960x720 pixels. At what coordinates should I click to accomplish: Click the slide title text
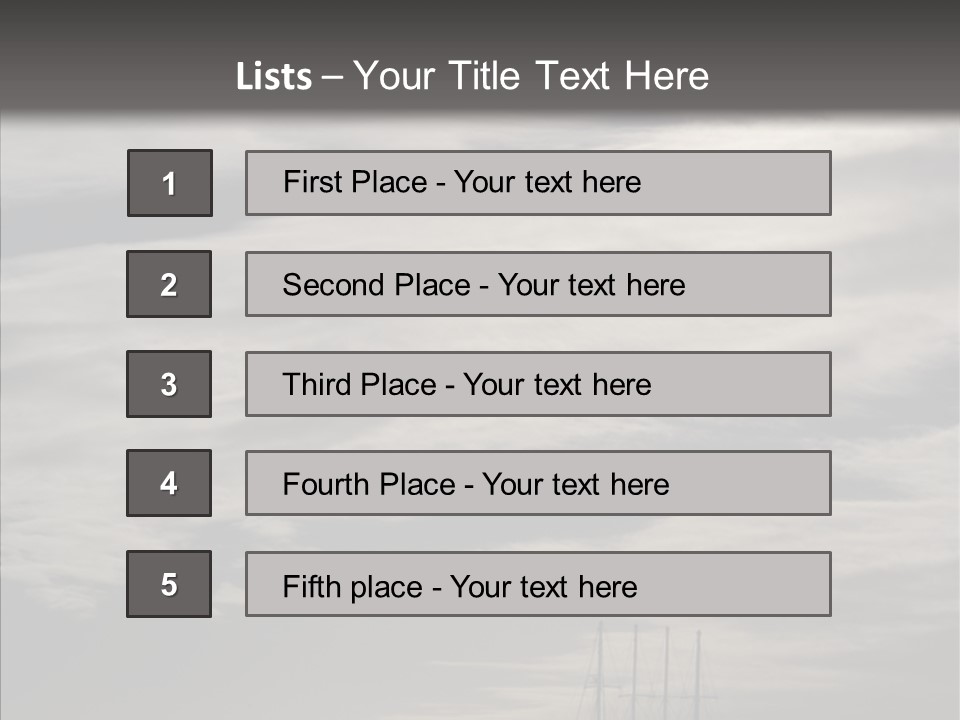(472, 76)
